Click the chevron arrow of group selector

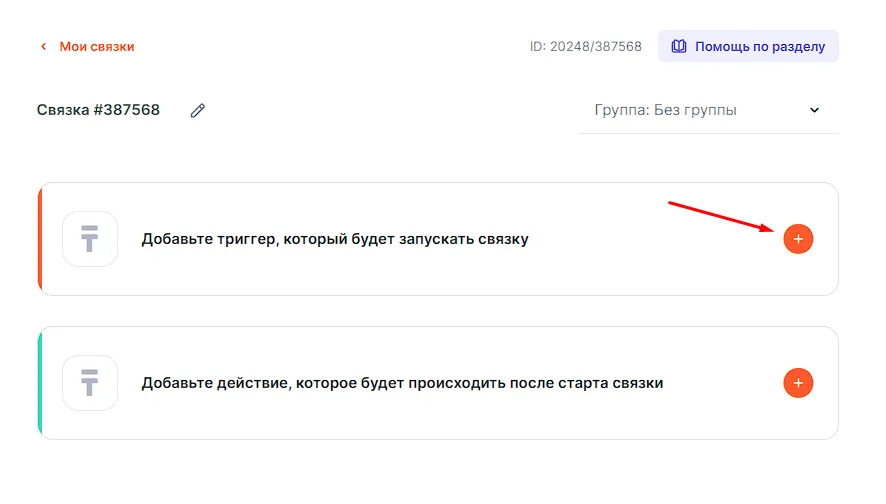coord(814,110)
